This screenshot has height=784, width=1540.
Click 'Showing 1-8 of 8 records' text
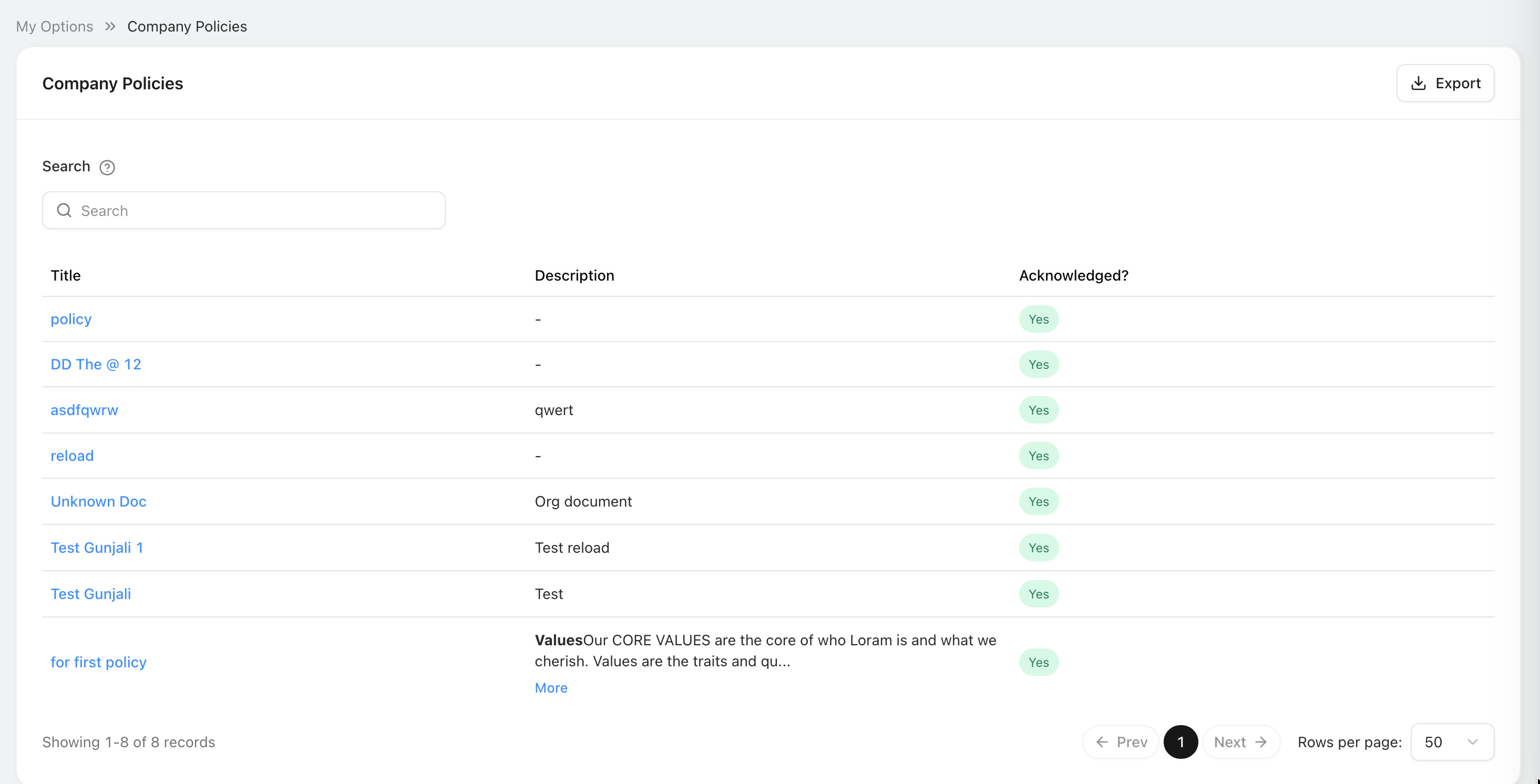pos(129,742)
